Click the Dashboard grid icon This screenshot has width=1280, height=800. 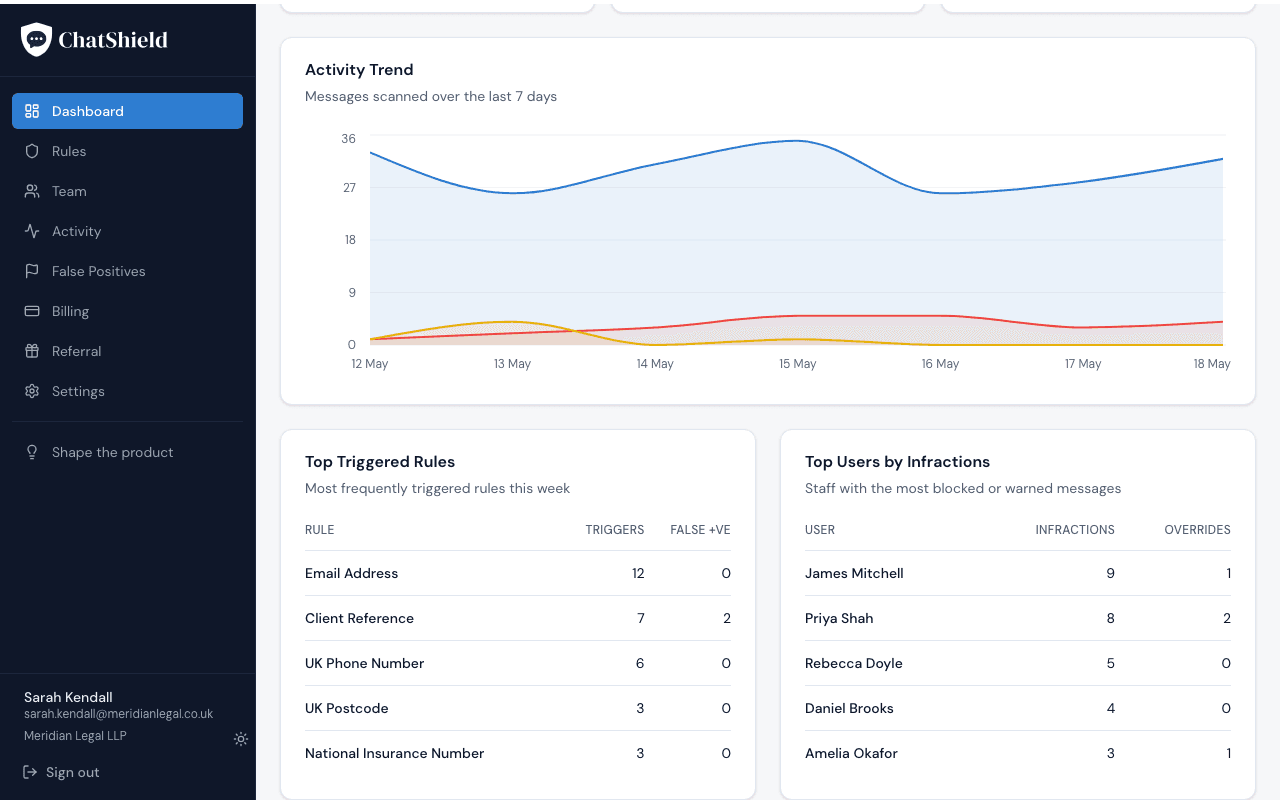coord(32,111)
